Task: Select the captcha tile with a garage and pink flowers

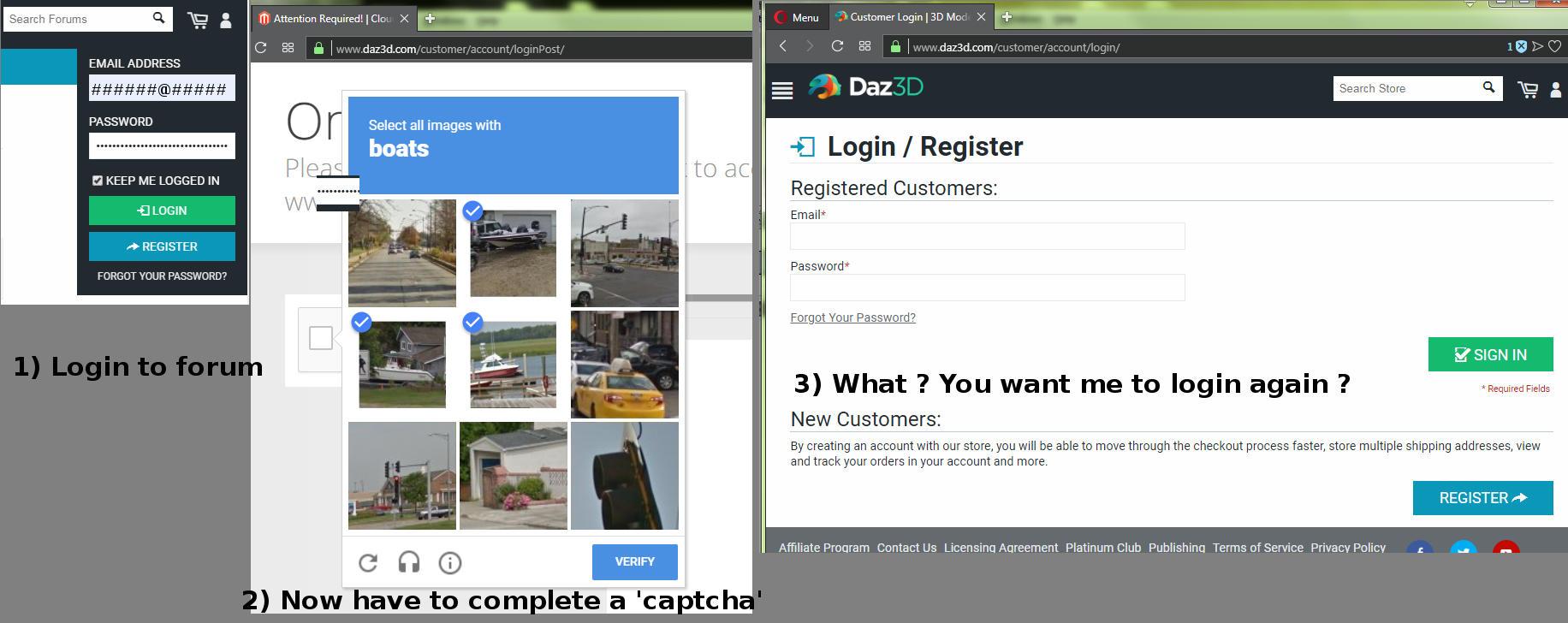Action: pyautogui.click(x=514, y=476)
